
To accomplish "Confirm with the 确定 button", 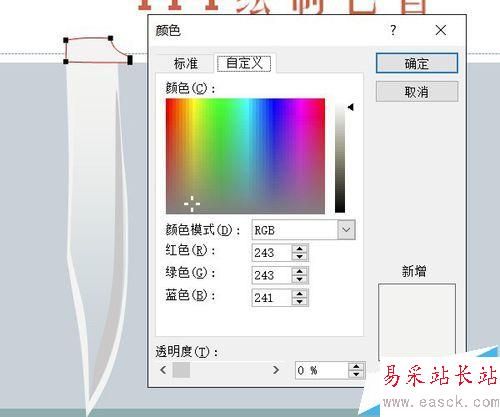I will pos(417,63).
